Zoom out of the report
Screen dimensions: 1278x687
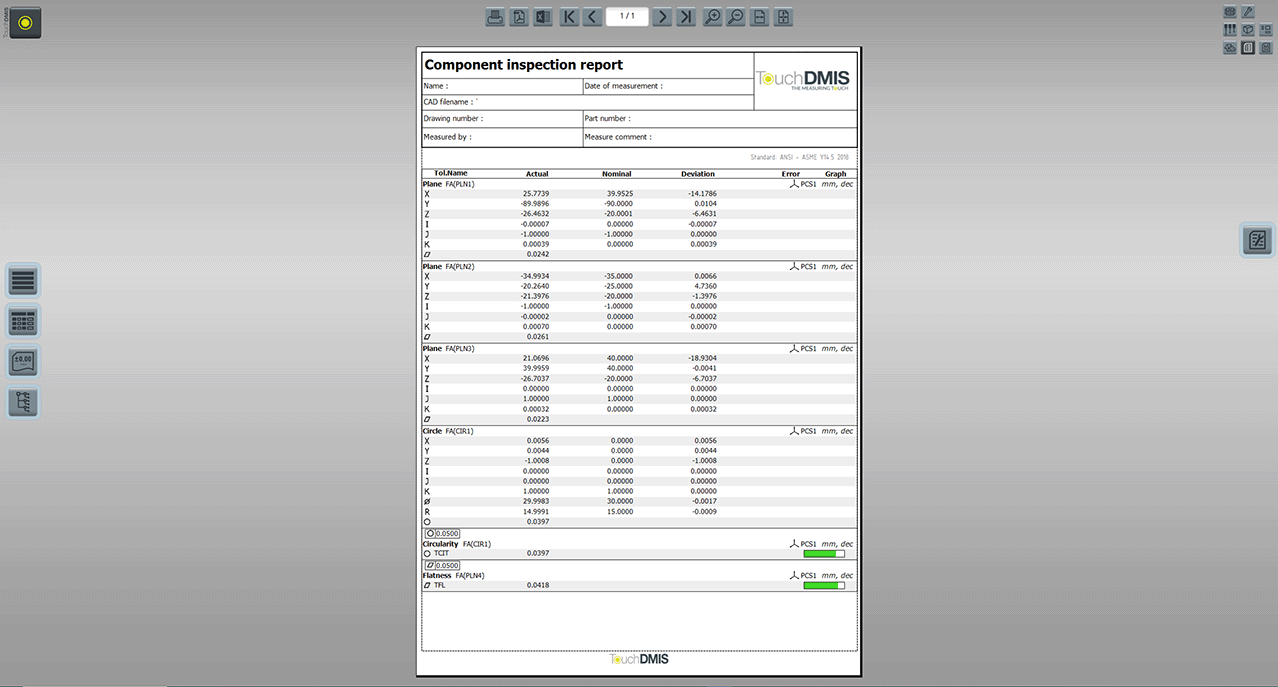pos(736,17)
